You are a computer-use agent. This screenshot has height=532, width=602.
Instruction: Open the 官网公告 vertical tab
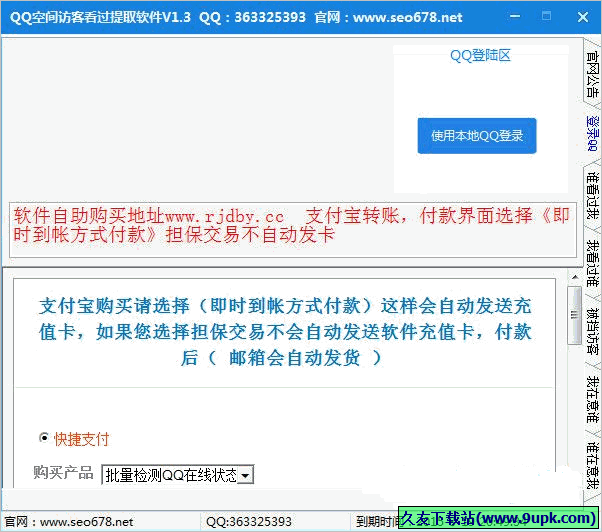click(592, 74)
